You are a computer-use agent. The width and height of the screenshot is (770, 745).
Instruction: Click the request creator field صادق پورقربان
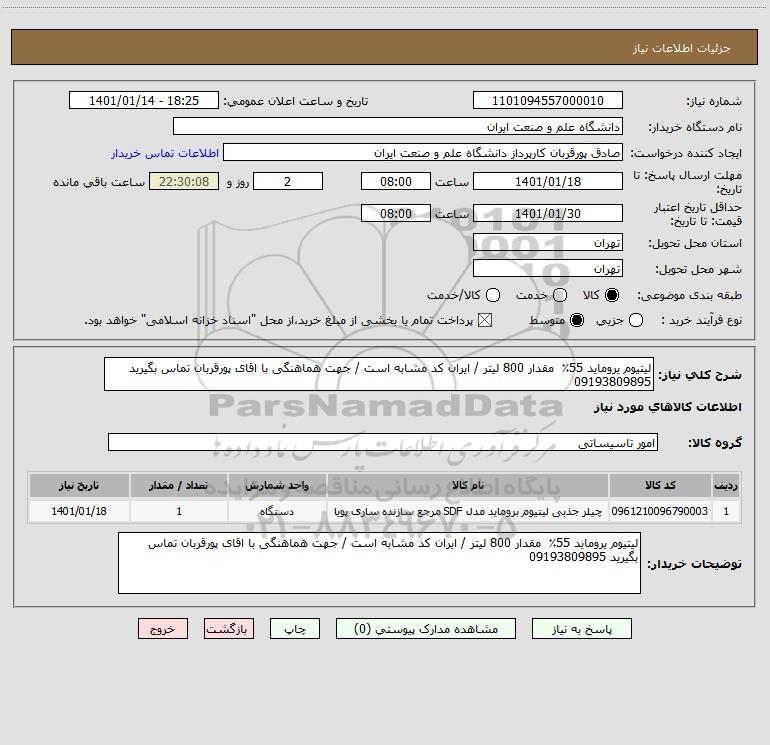click(423, 152)
